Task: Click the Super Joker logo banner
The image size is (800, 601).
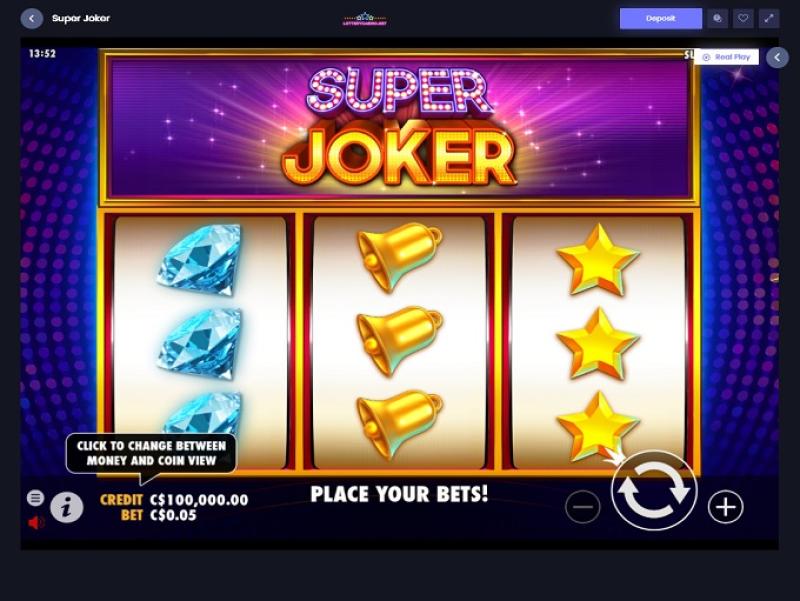Action: click(399, 127)
